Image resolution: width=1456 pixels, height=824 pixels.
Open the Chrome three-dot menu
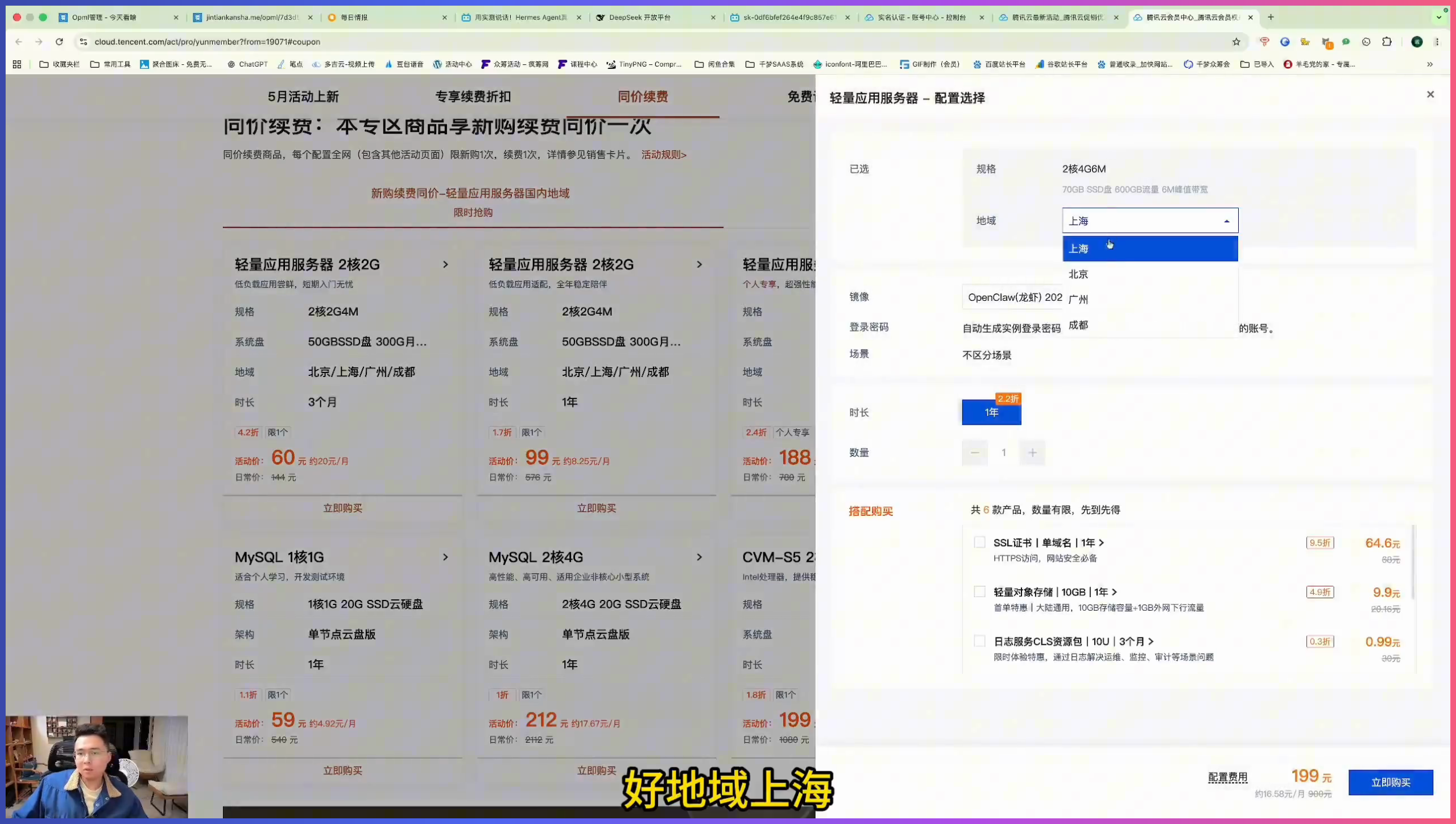(1437, 42)
